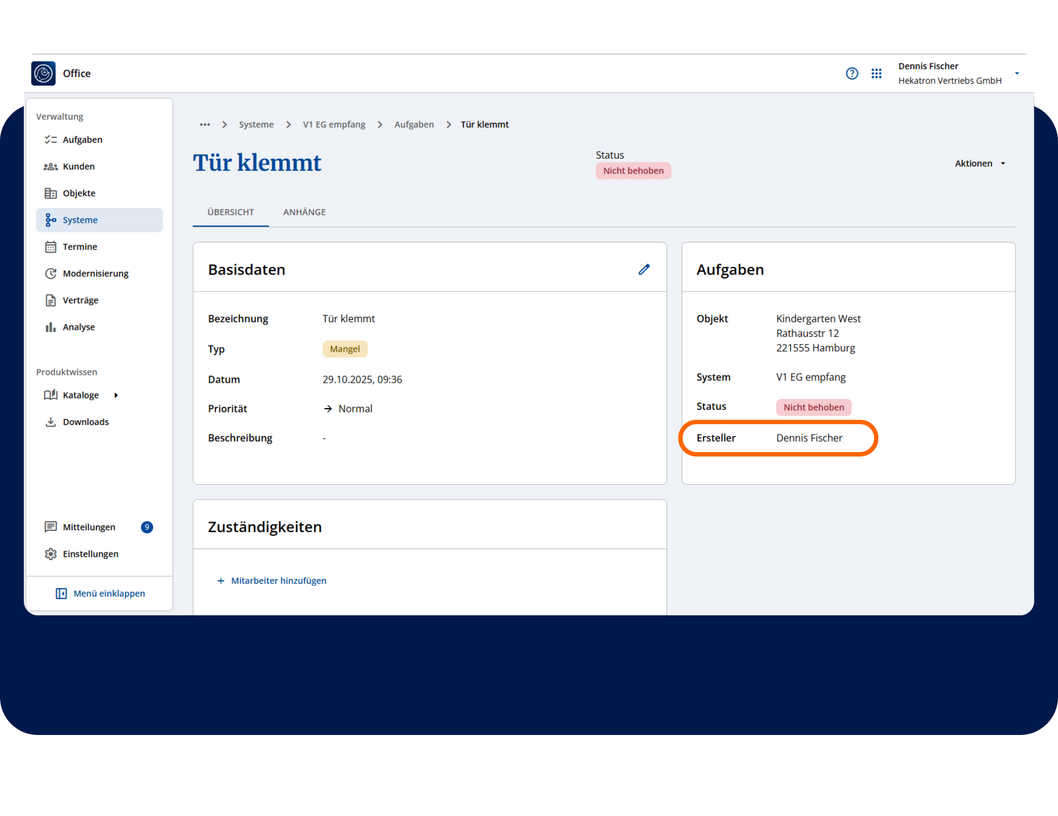Click the help question mark icon
The image size is (1058, 816).
pyautogui.click(x=852, y=73)
